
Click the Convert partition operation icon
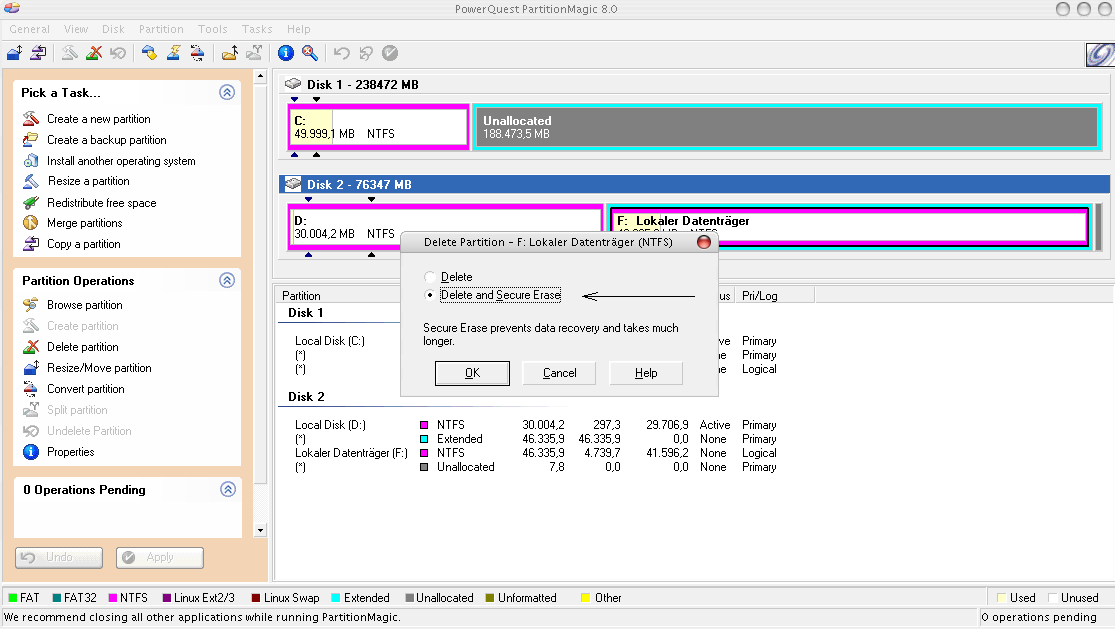[x=31, y=389]
